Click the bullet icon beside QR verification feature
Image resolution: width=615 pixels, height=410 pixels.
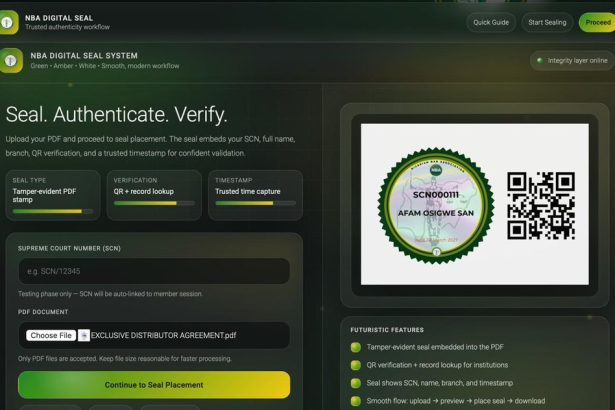click(x=355, y=365)
